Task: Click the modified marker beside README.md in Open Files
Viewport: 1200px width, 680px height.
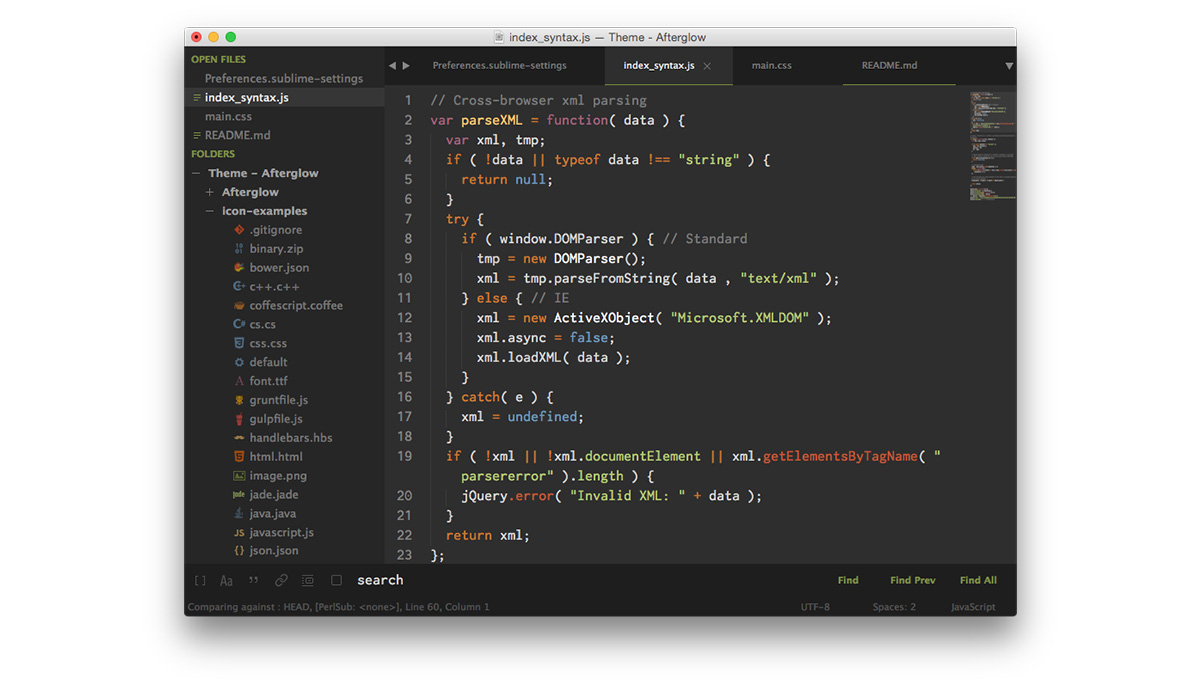Action: [x=196, y=135]
